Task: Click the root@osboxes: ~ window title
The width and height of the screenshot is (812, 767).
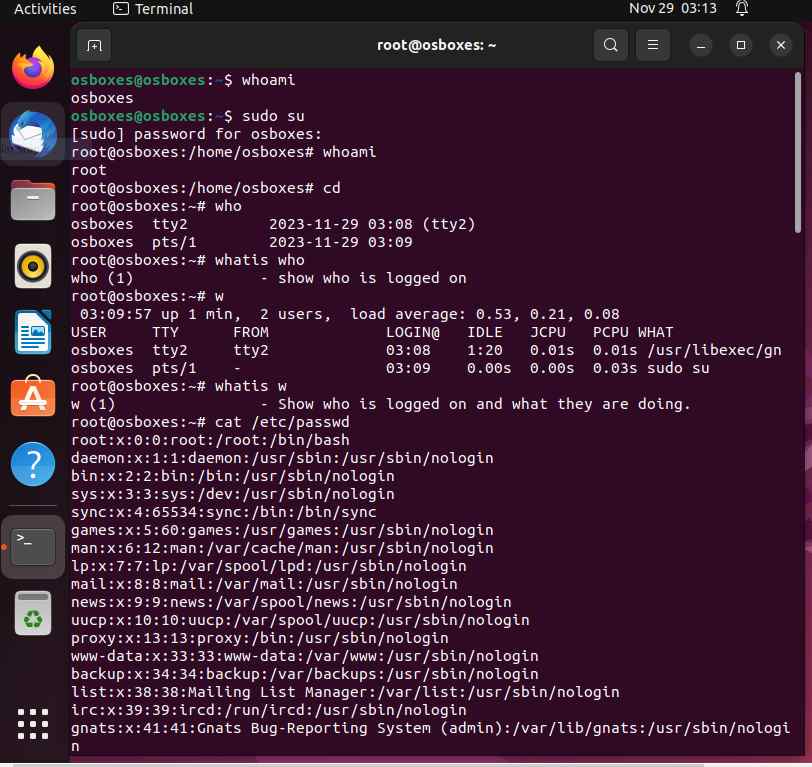Action: point(436,46)
